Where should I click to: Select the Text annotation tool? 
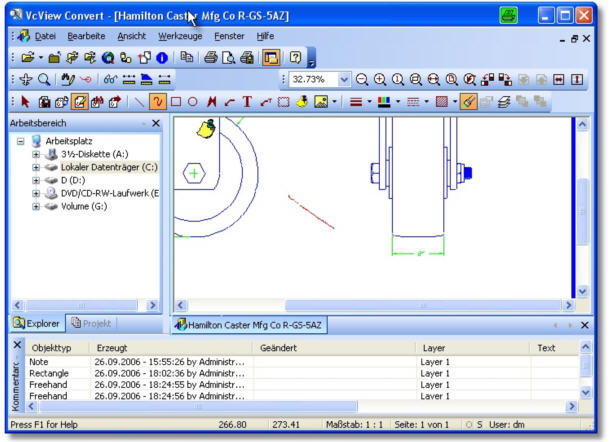tap(247, 102)
